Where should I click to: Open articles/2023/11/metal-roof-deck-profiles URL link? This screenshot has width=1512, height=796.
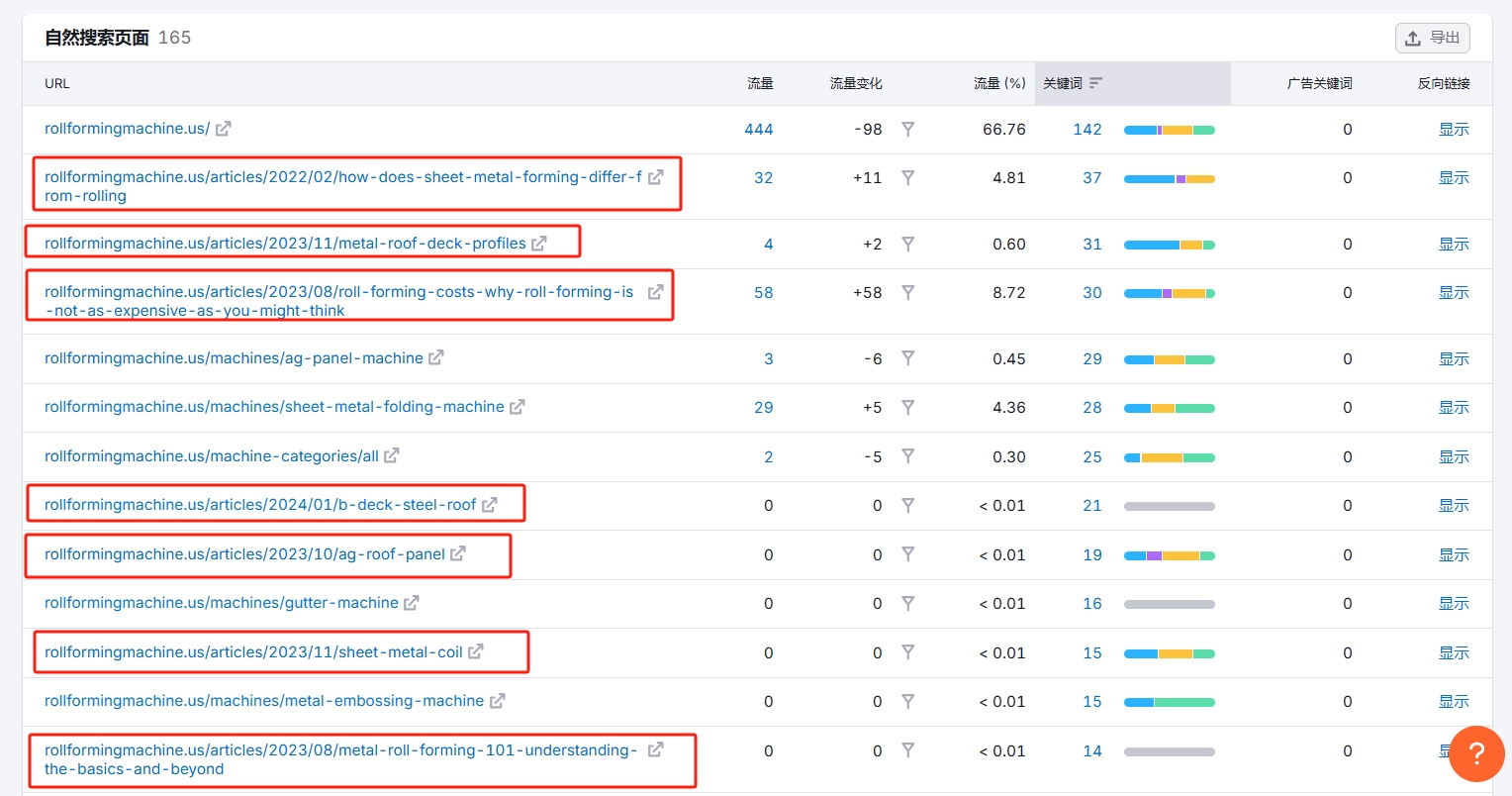[x=285, y=244]
